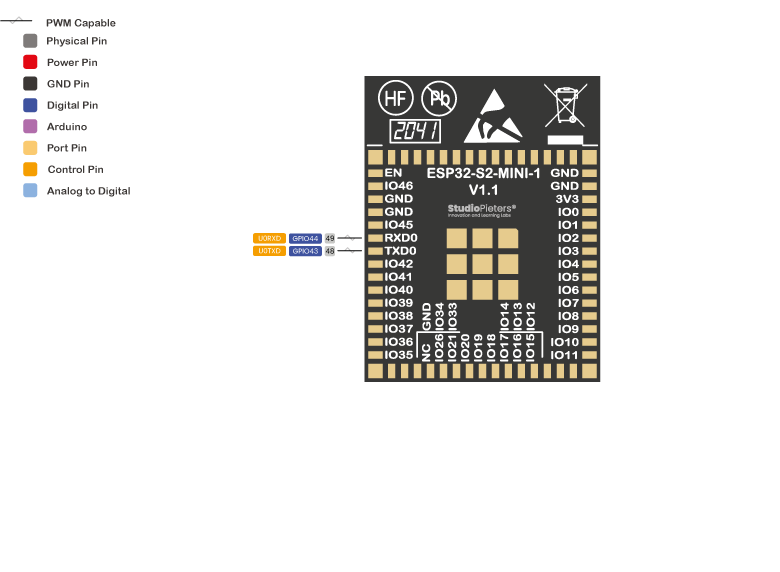Select the gray Physical Pin swatch
780x572 pixels.
30,41
